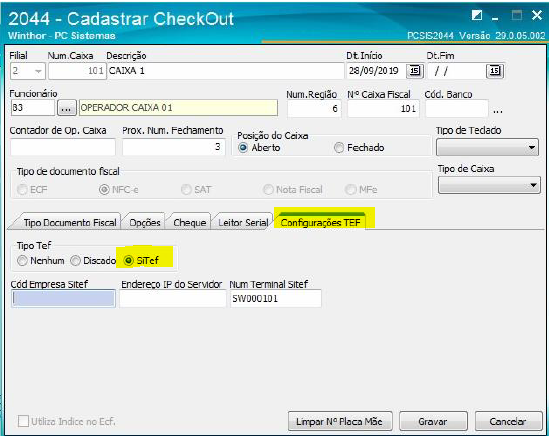Edit the Funcionário code field
This screenshot has height=436, width=549.
(33, 108)
